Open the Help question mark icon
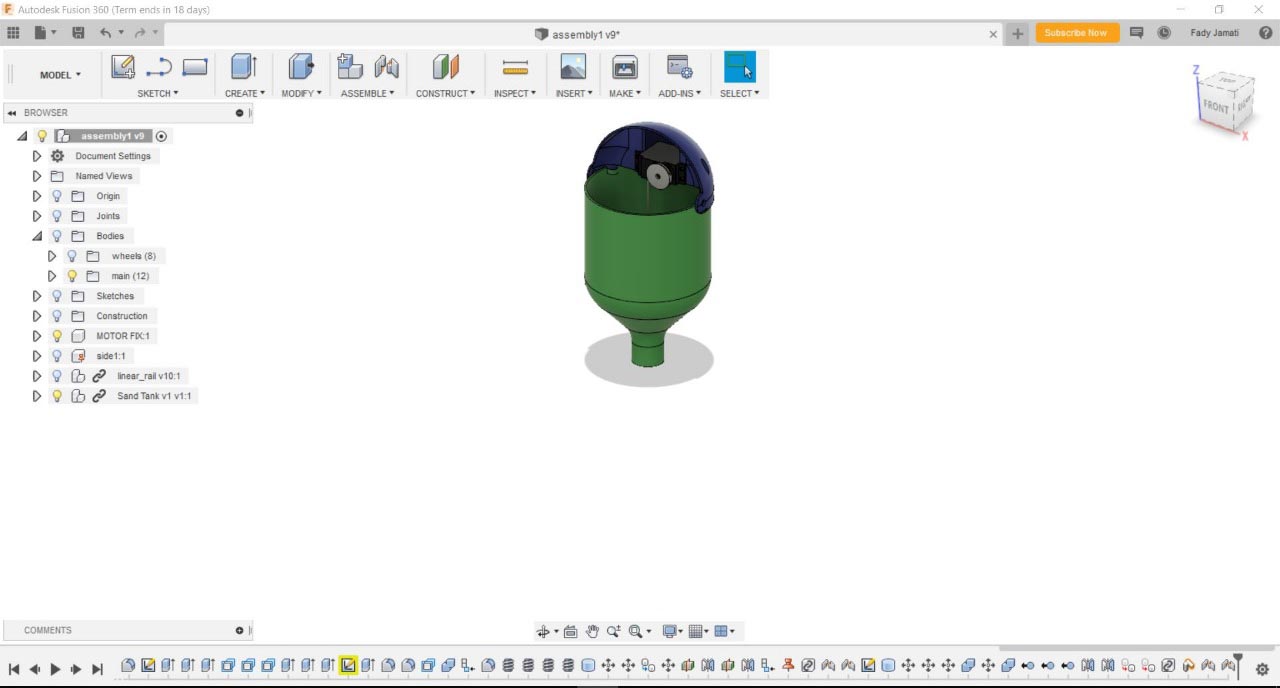Image resolution: width=1280 pixels, height=688 pixels. pyautogui.click(x=1265, y=33)
